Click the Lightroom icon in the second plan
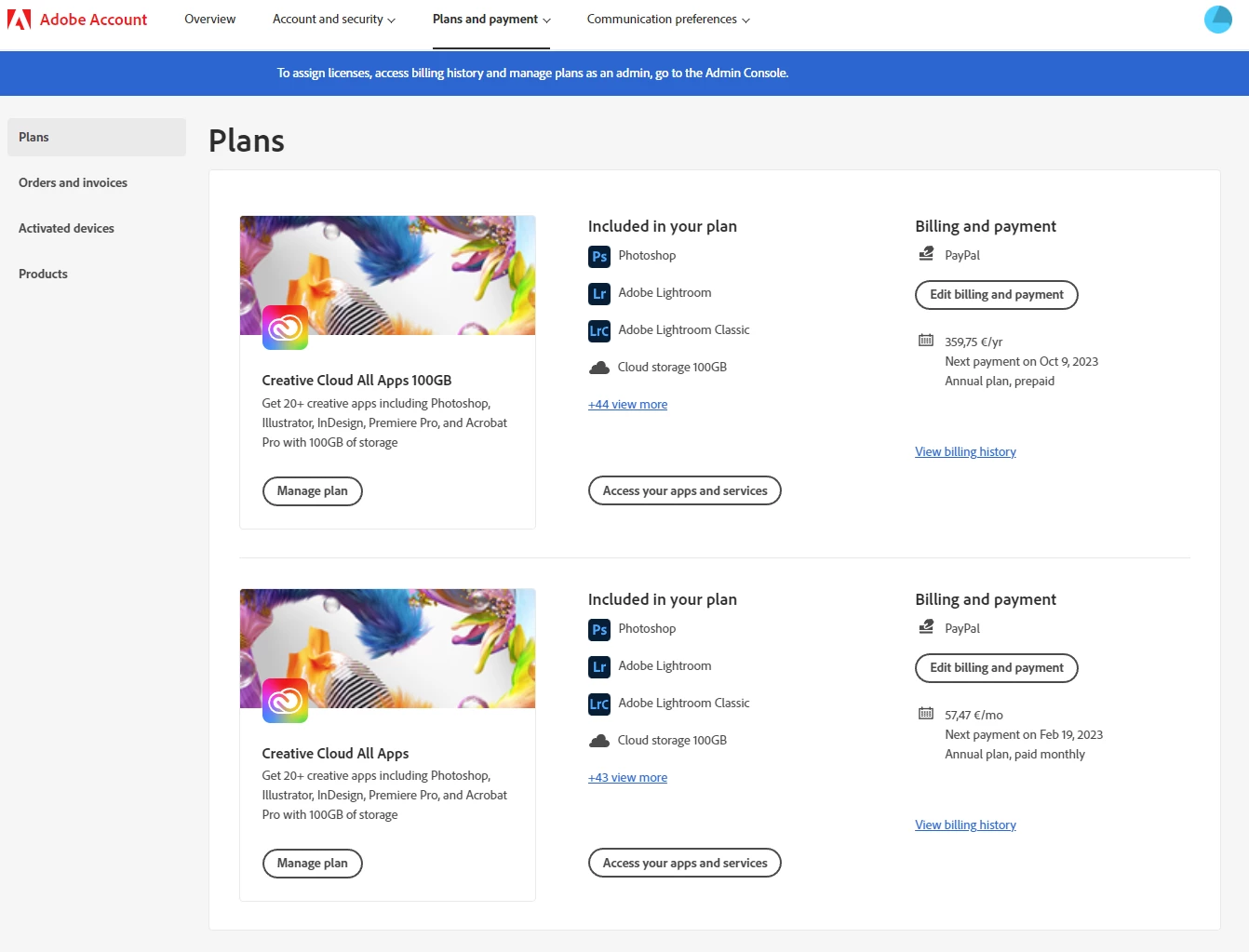The image size is (1249, 952). tap(599, 666)
